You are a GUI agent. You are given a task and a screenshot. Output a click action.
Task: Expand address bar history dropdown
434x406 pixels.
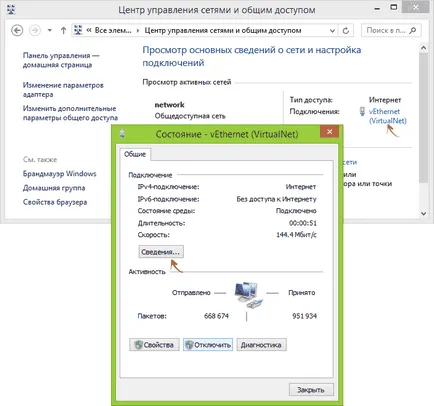pos(332,31)
